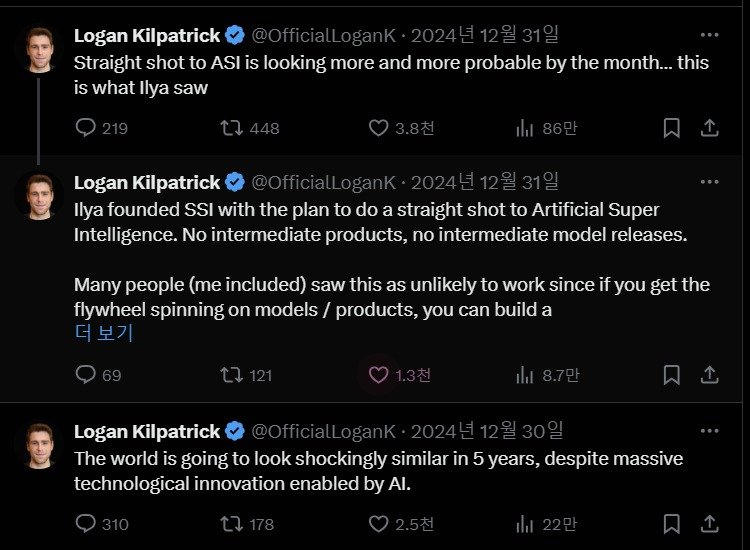
Task: Like the SSI tweet with 1.3천 likes
Action: click(379, 375)
